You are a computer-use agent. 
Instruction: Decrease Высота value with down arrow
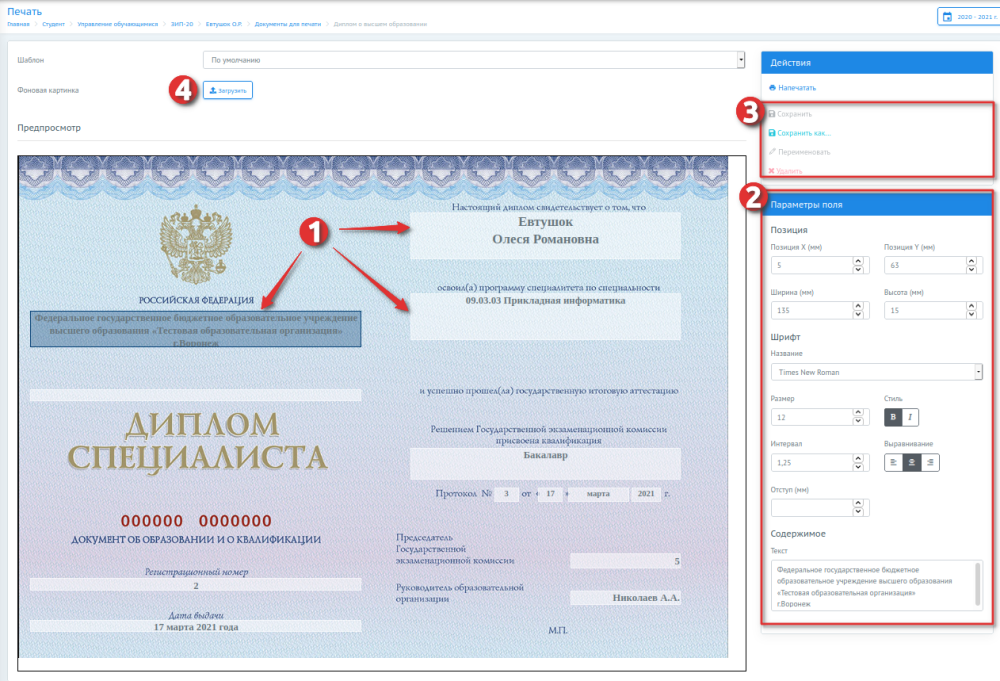[x=971, y=315]
